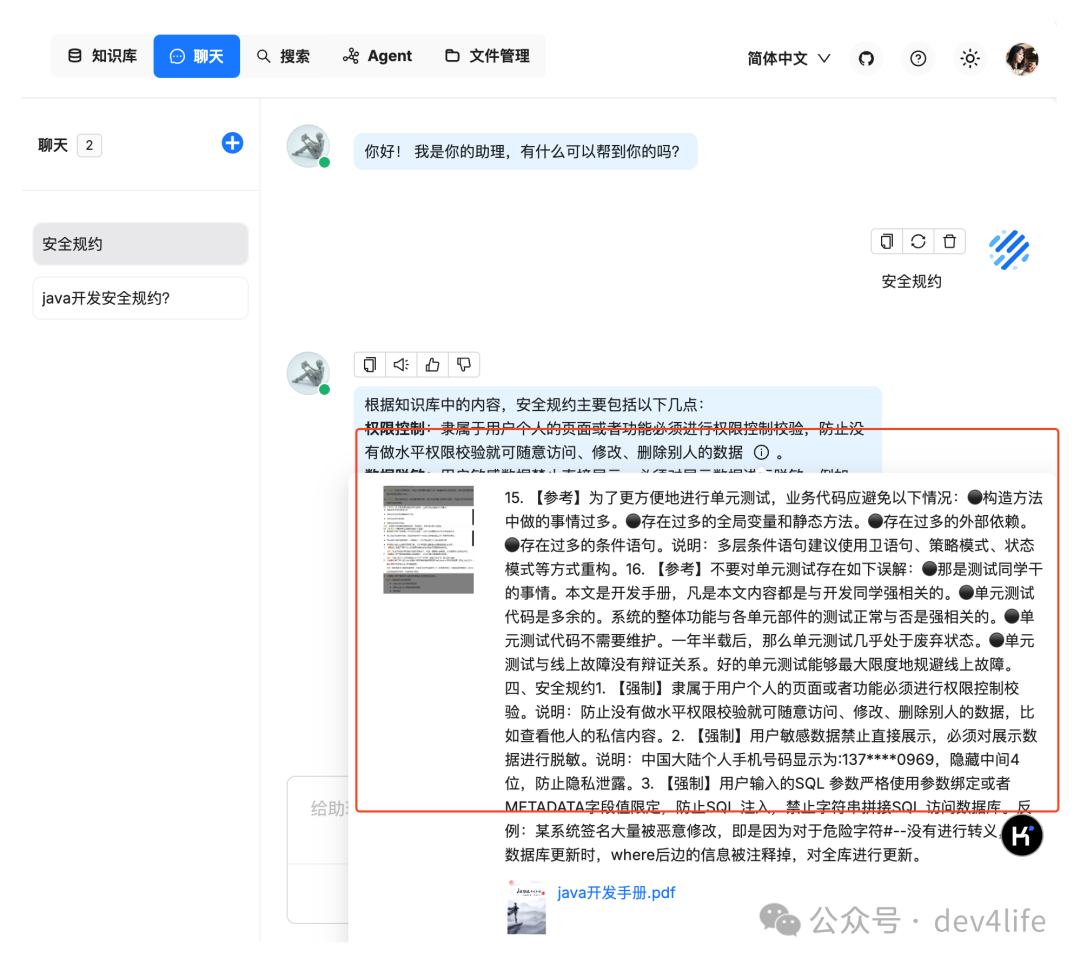This screenshot has height=964, width=1080.
Task: Open the Agent section
Action: (x=377, y=56)
